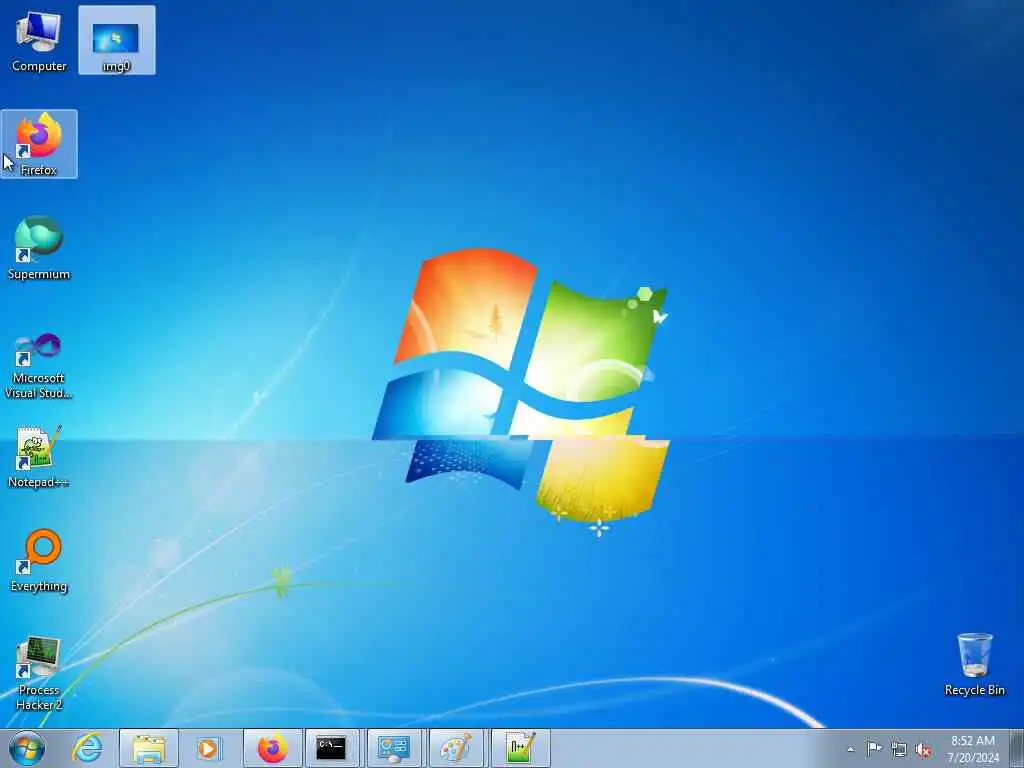Screen dimensions: 1024x768
Task: Open Windows Explorer from the taskbar
Action: (x=149, y=748)
